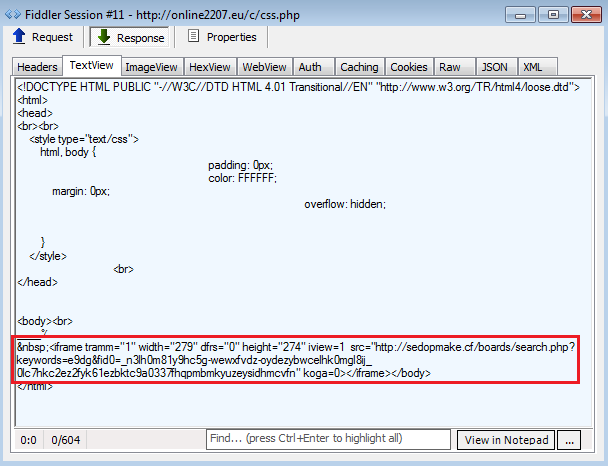Click the Fiddler session title bar icon

click(x=12, y=15)
